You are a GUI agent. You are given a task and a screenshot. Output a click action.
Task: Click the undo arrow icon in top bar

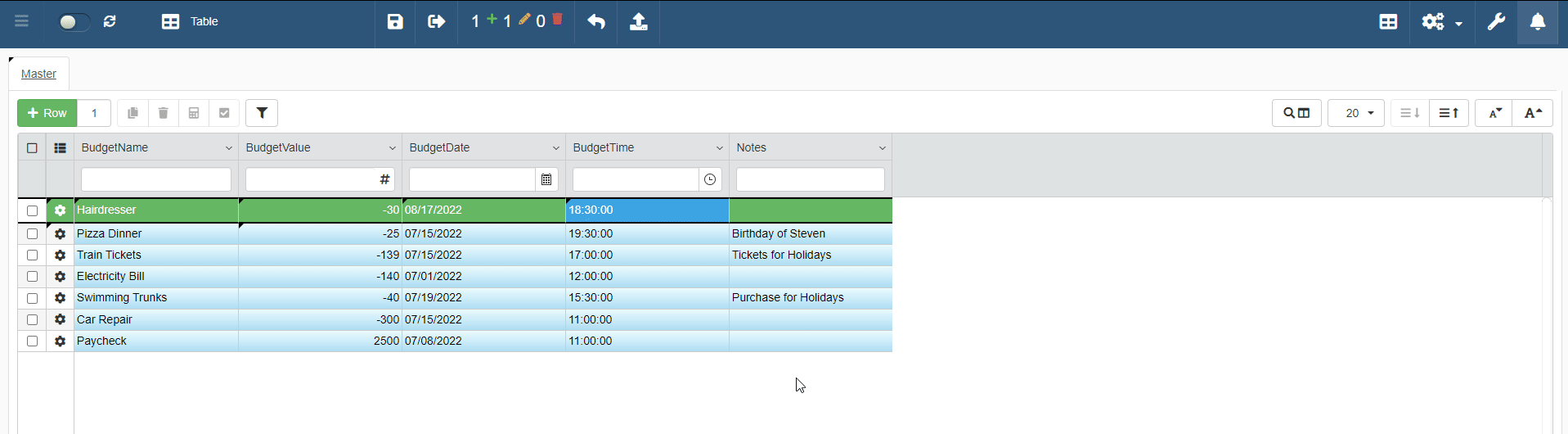coord(596,22)
